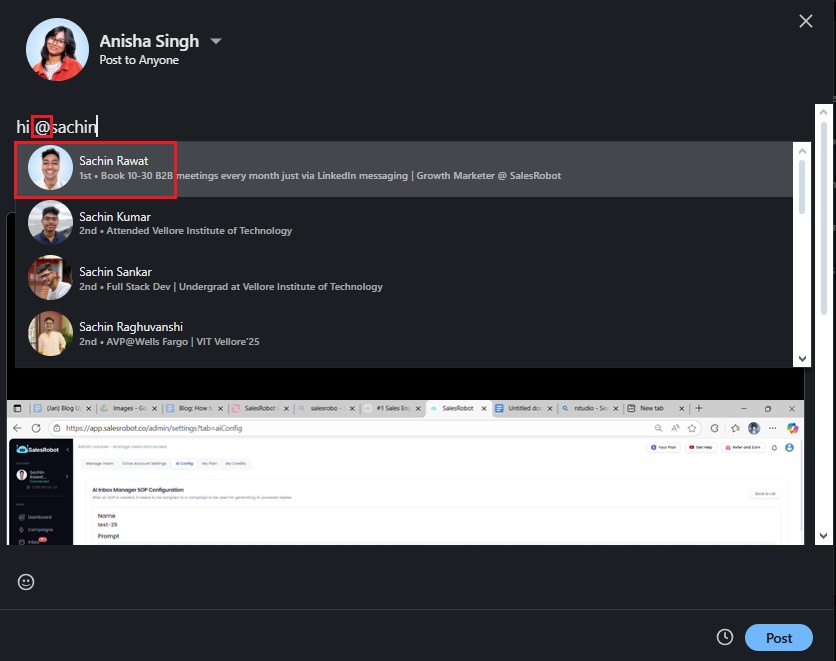Click the 'New tab' browser tab in the attached screenshot
Image resolution: width=836 pixels, height=661 pixels.
(656, 408)
